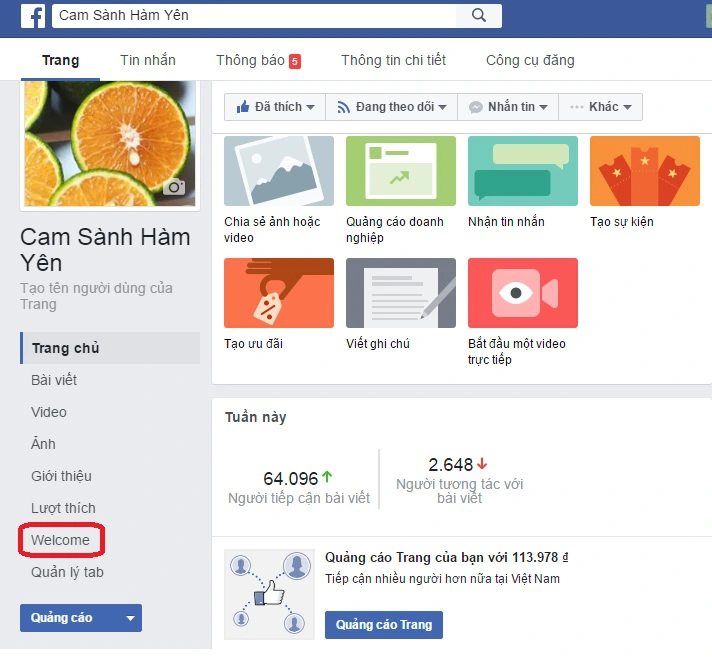Viewport: 712px width, 664px height.
Task: Click the Facebook logo icon
Action: (x=34, y=15)
